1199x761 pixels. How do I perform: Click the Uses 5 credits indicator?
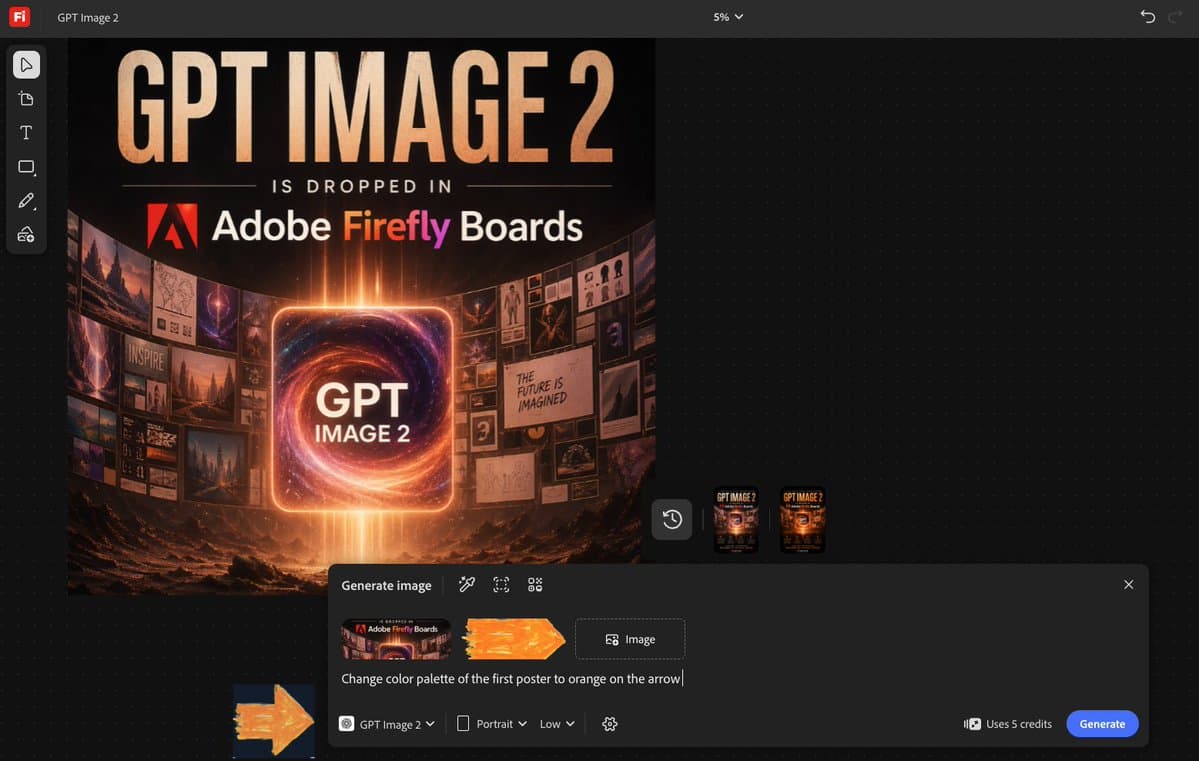[x=1007, y=723]
